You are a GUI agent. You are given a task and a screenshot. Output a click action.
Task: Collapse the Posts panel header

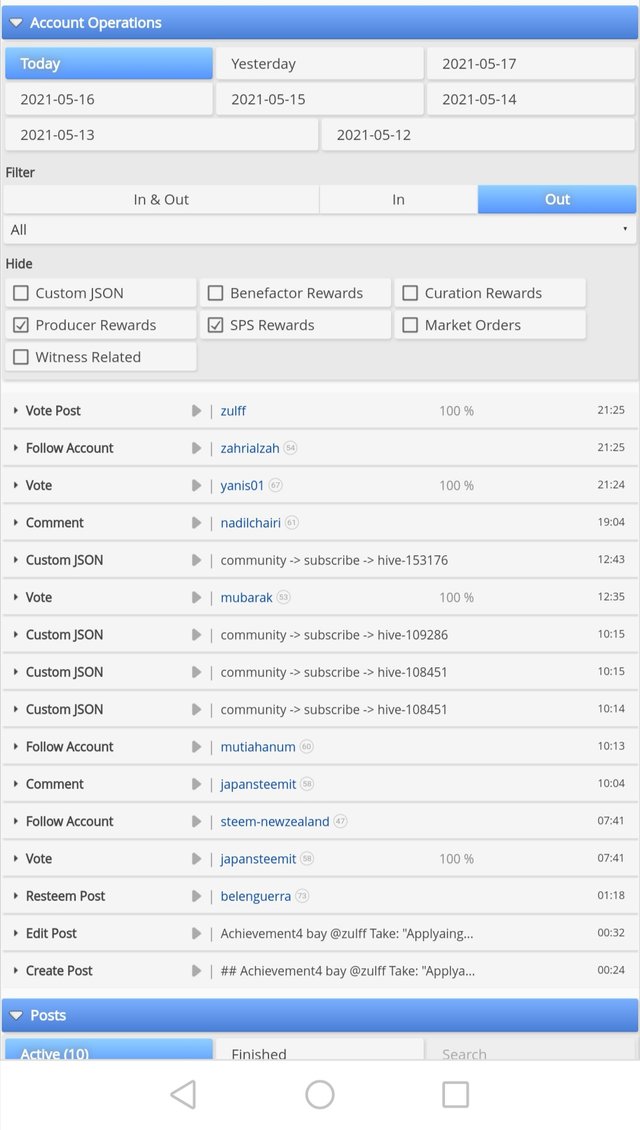320,1015
